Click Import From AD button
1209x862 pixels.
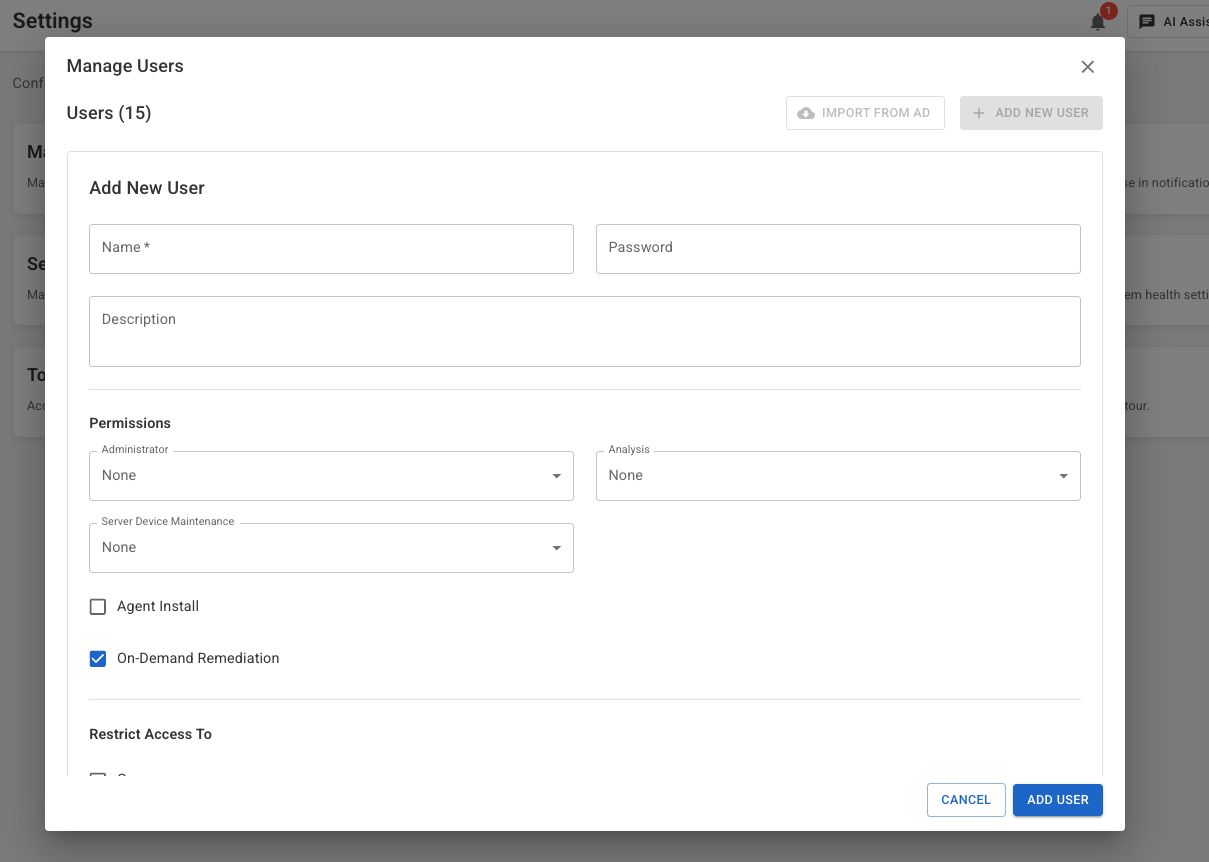[x=865, y=113]
